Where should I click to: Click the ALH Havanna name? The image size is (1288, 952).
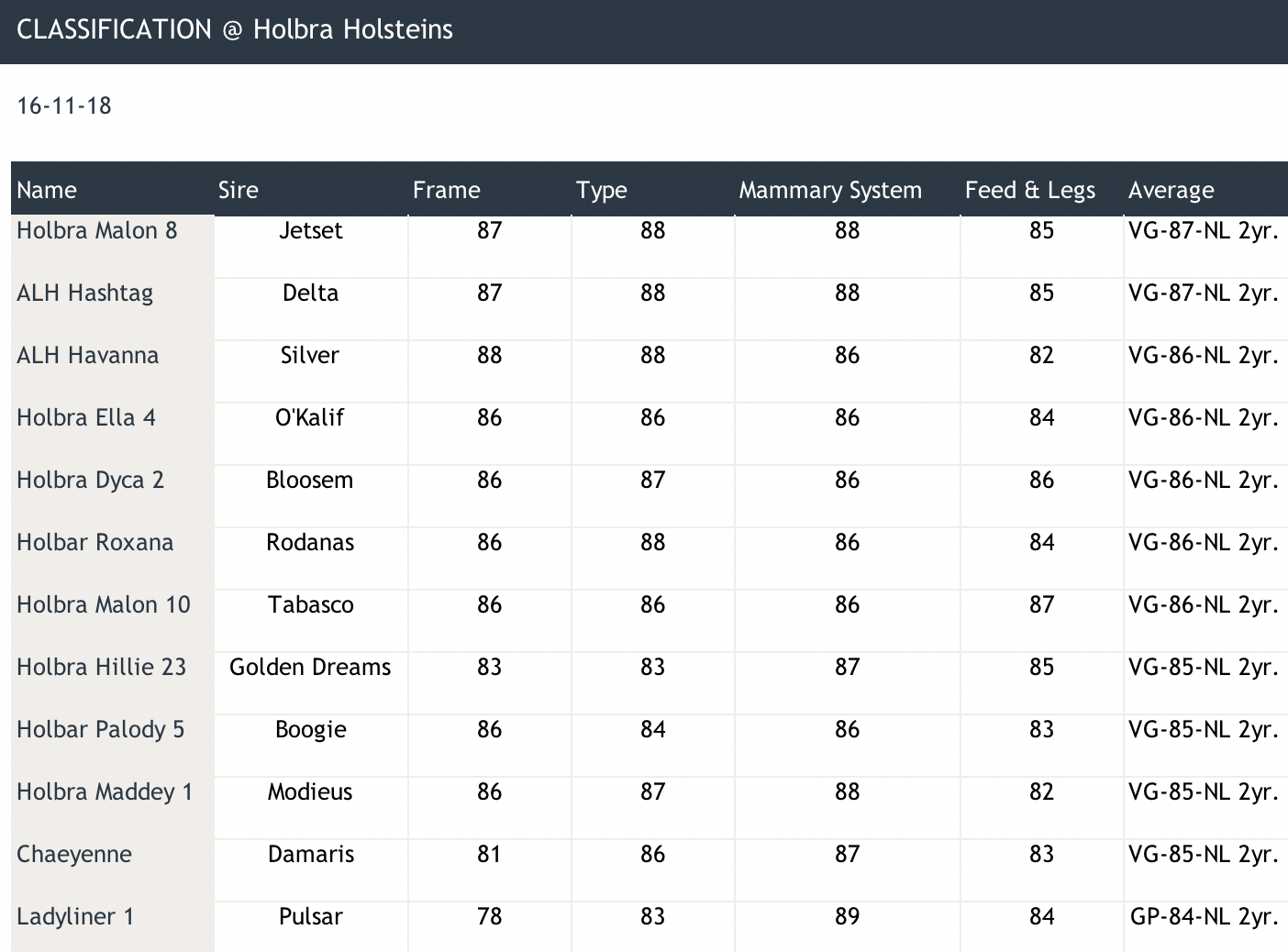[x=87, y=355]
